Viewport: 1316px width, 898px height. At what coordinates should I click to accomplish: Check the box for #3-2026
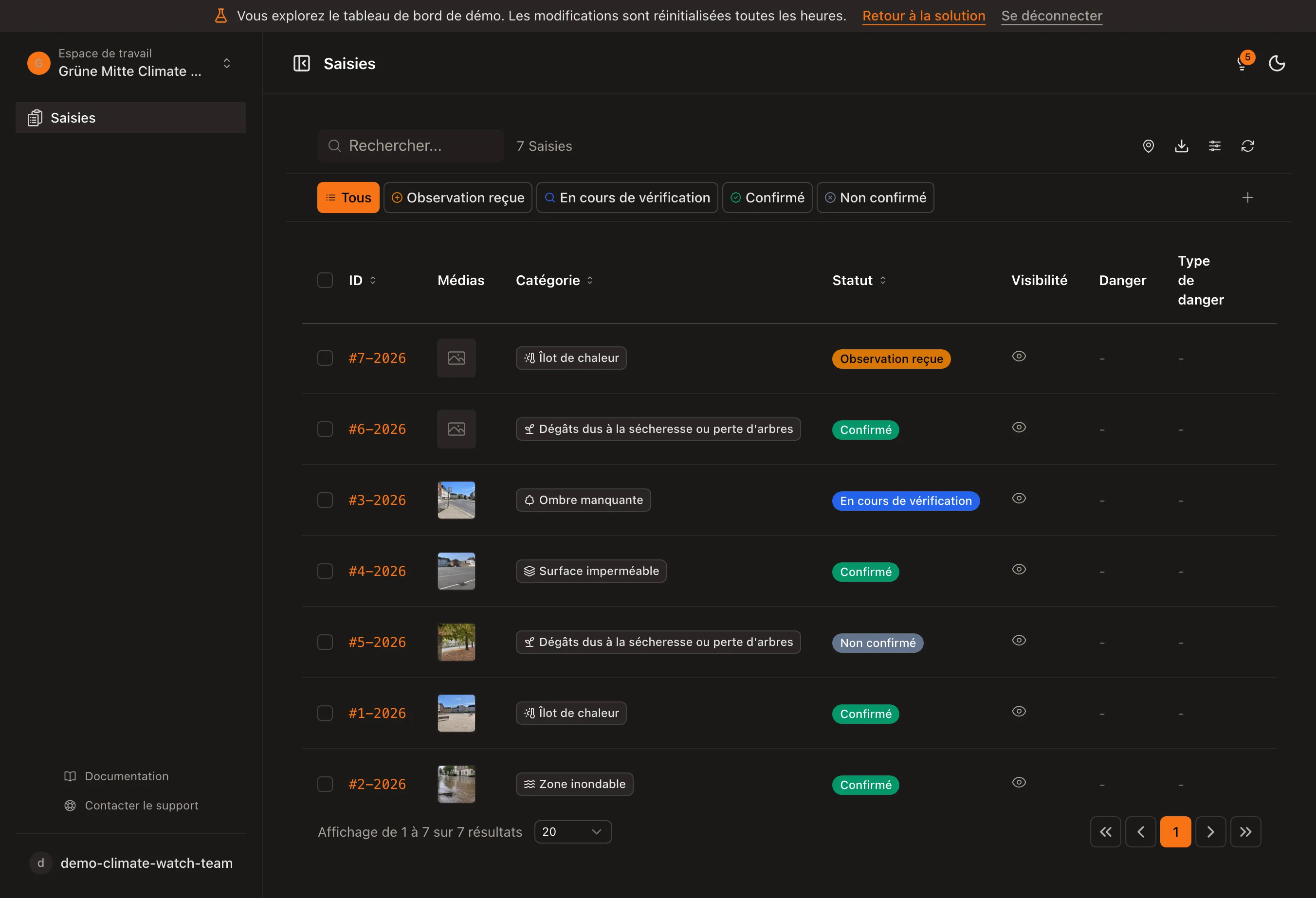point(325,500)
